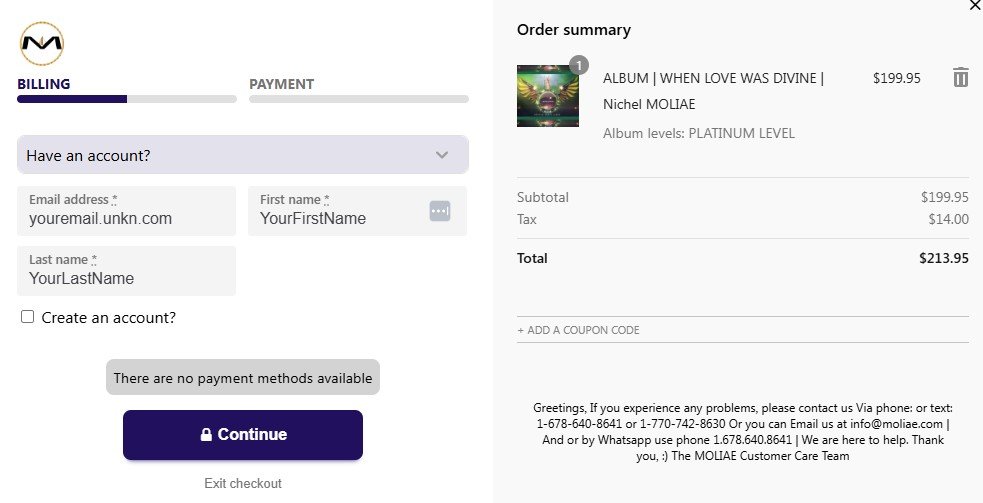Click the Billing progress bar
The height and width of the screenshot is (503, 983).
pos(127,99)
